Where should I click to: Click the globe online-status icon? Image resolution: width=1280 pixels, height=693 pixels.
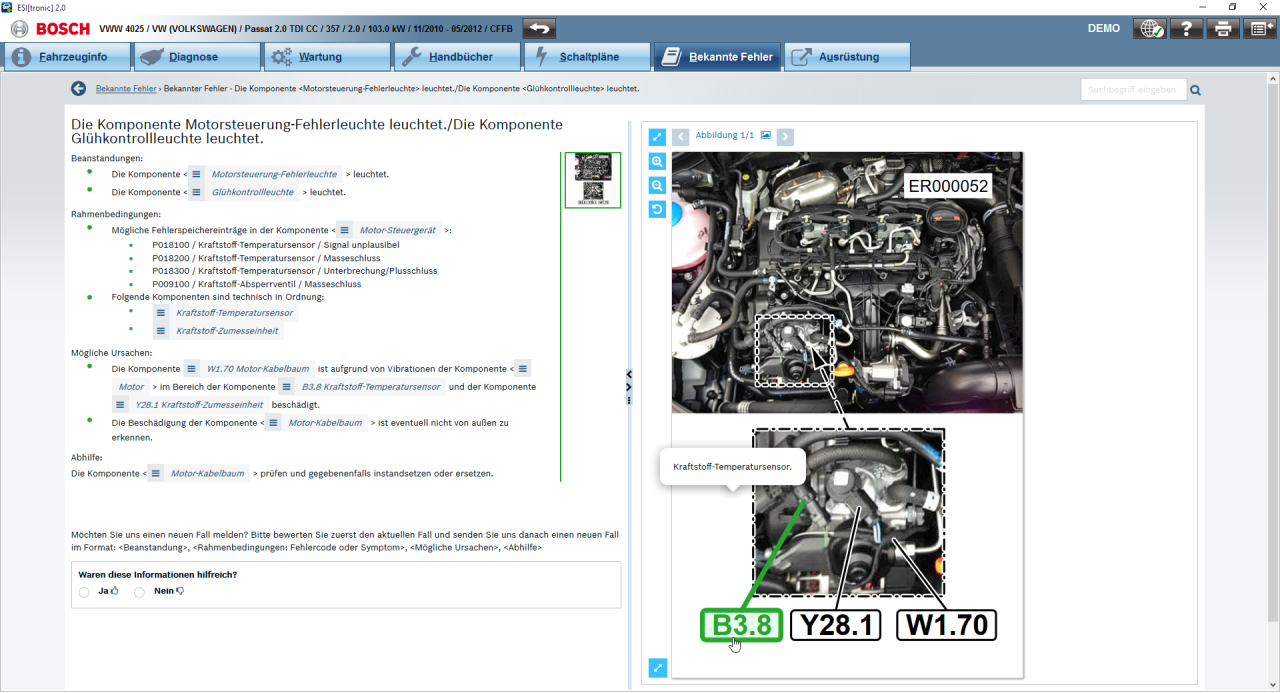tap(1150, 28)
